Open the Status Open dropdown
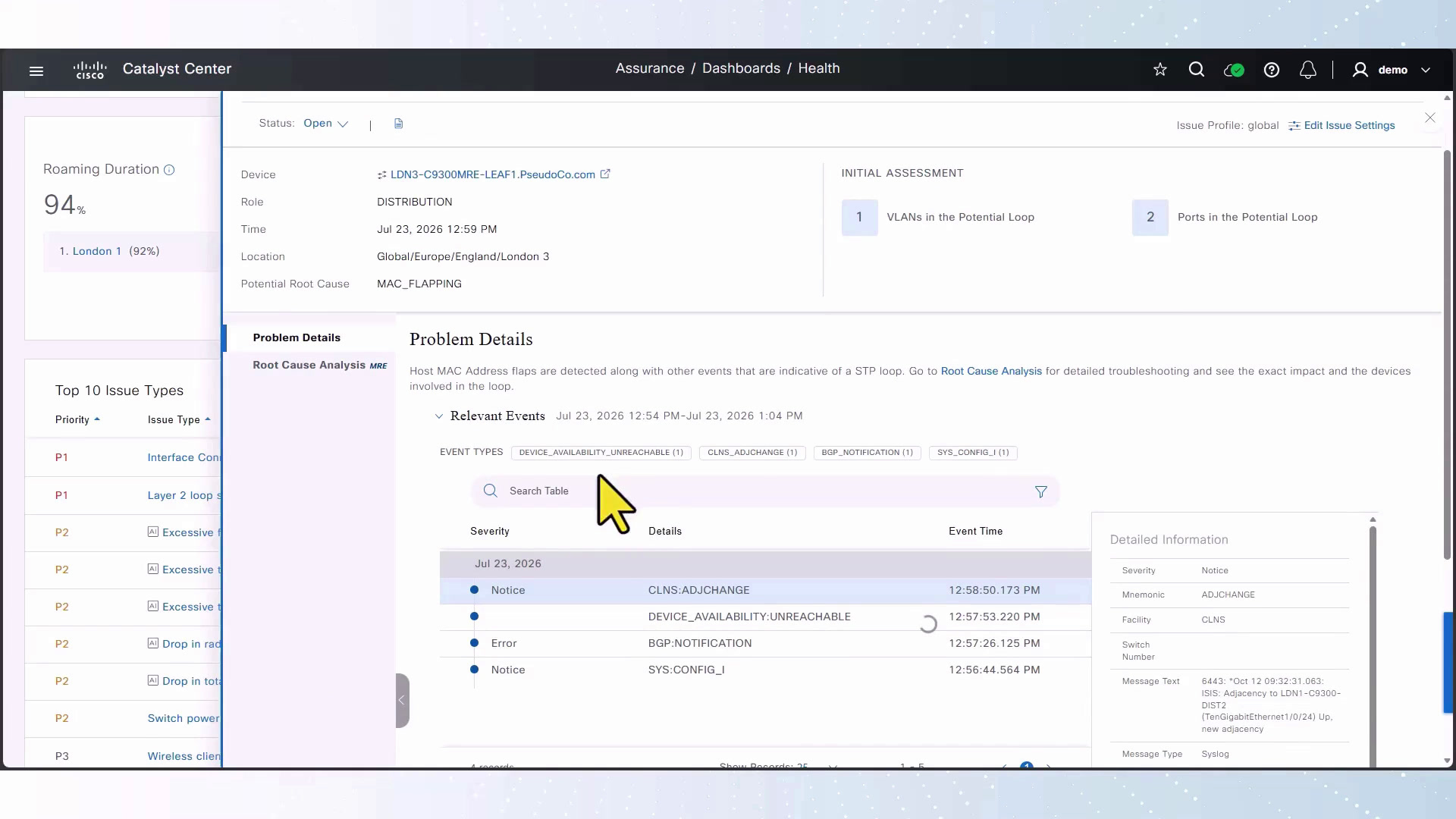The width and height of the screenshot is (1456, 819). [326, 124]
